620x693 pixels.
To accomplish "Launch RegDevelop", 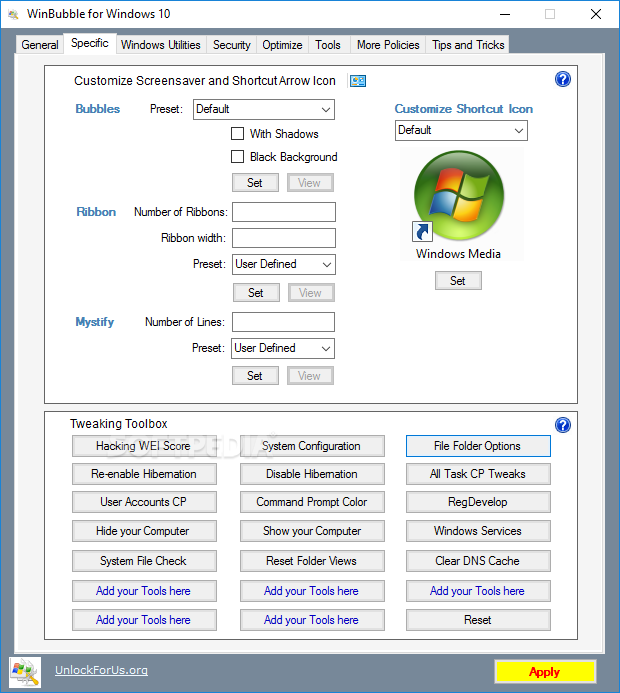I will click(478, 502).
